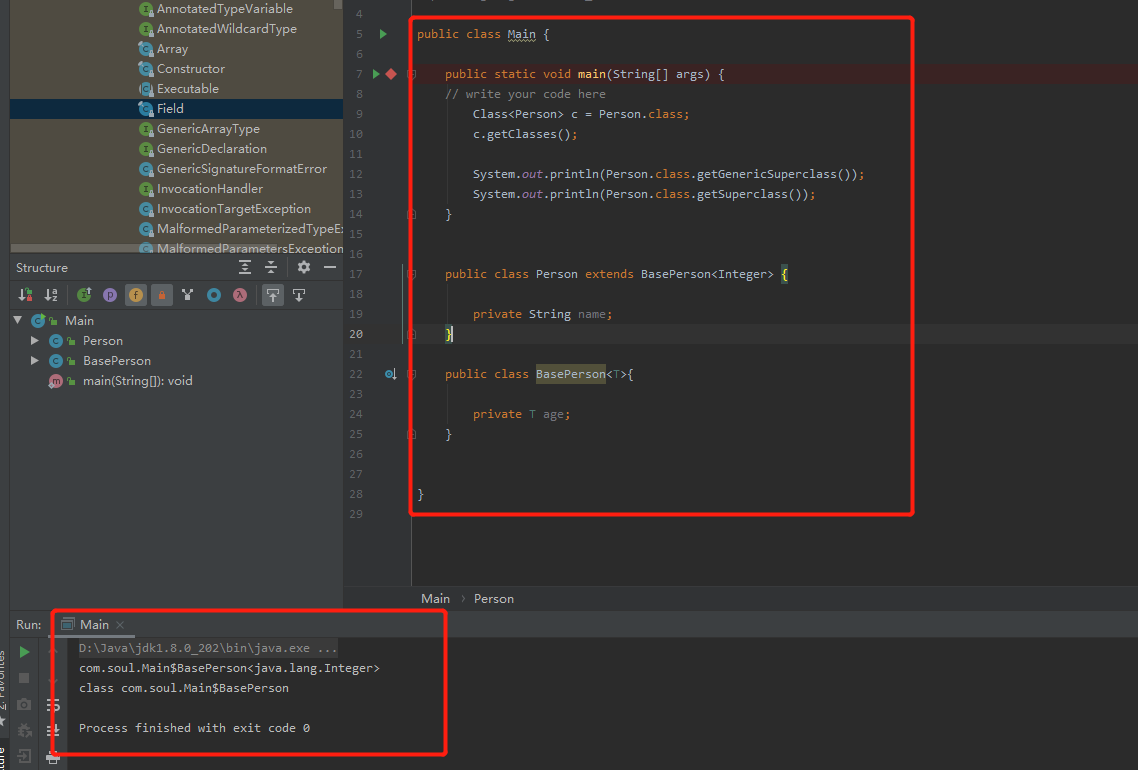The image size is (1138, 770).
Task: Select GenericArrayType in project tree
Action: coord(208,128)
